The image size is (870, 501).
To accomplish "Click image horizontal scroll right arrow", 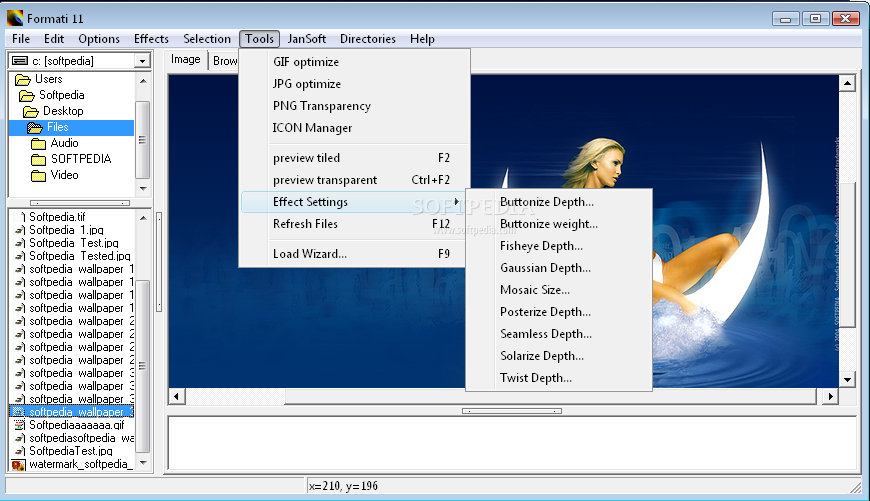I will 830,396.
